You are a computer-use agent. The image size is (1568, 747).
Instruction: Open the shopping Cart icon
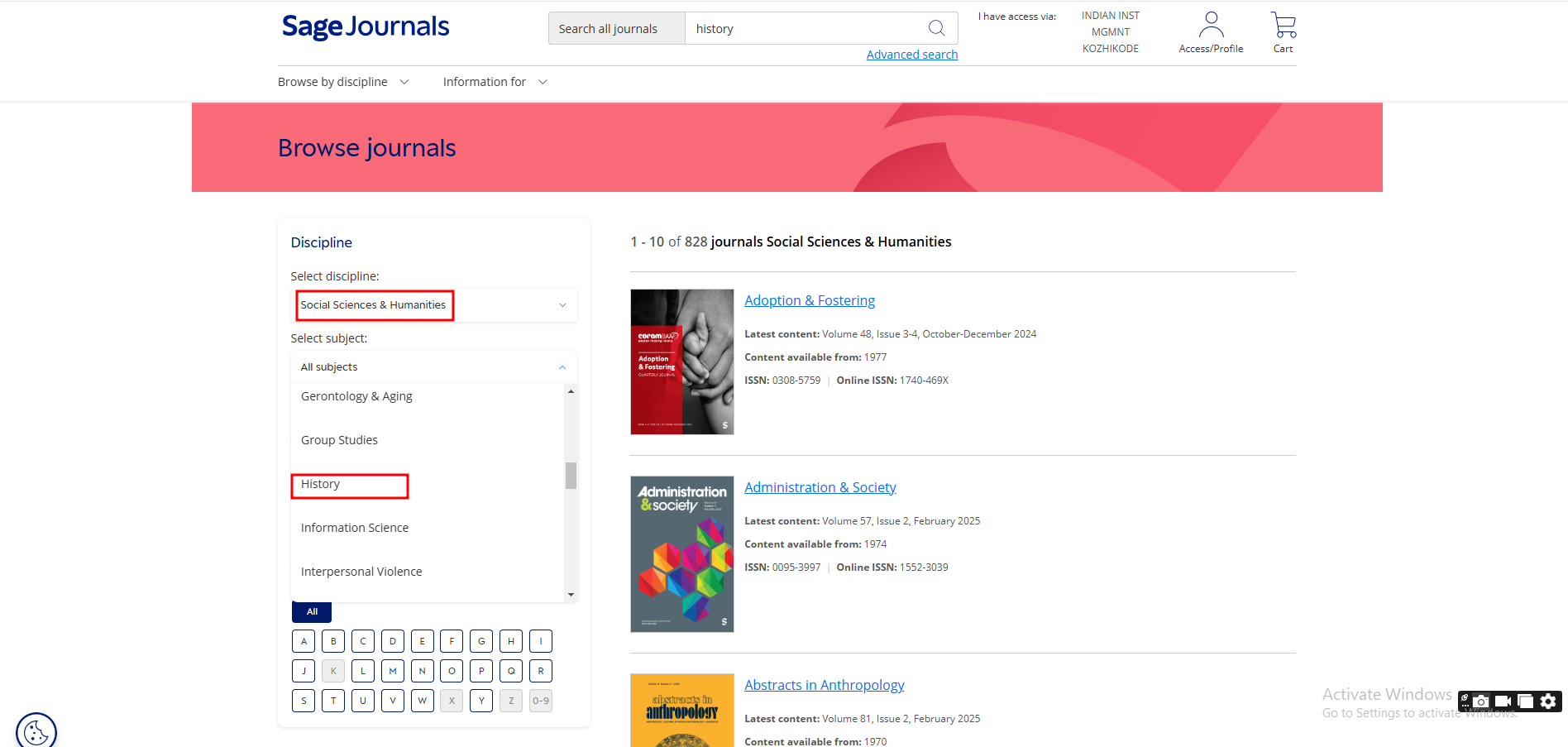click(1283, 25)
